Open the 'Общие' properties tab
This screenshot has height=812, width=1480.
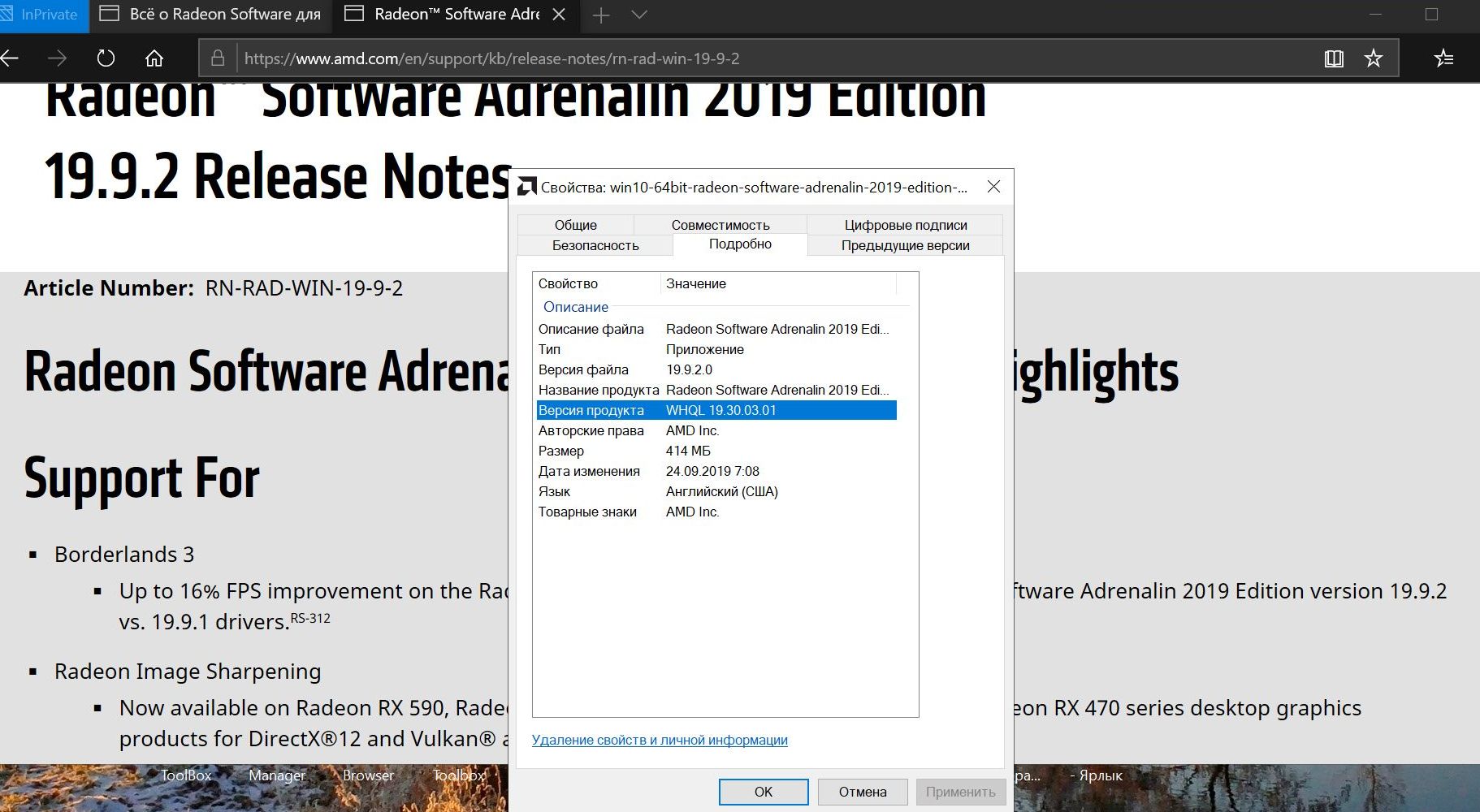coord(575,225)
